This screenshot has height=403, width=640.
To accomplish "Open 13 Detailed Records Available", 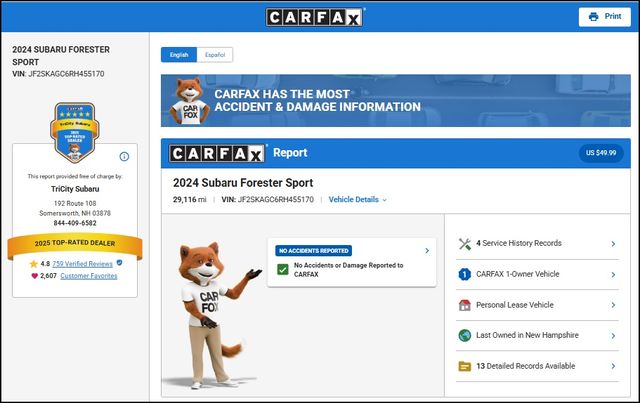I will [526, 366].
